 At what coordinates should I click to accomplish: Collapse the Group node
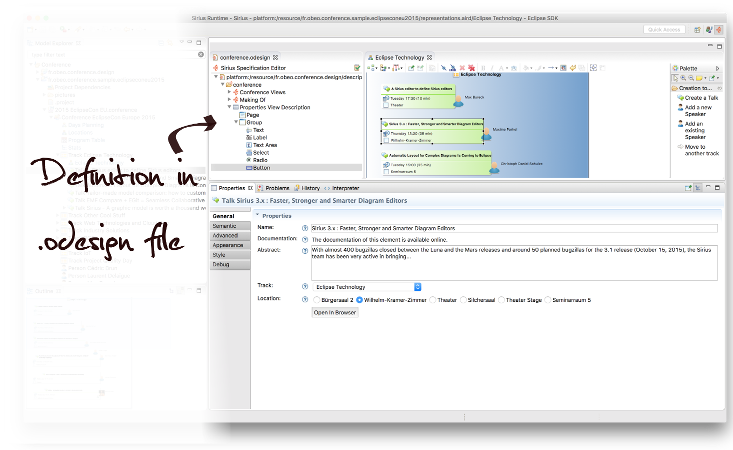pos(236,122)
